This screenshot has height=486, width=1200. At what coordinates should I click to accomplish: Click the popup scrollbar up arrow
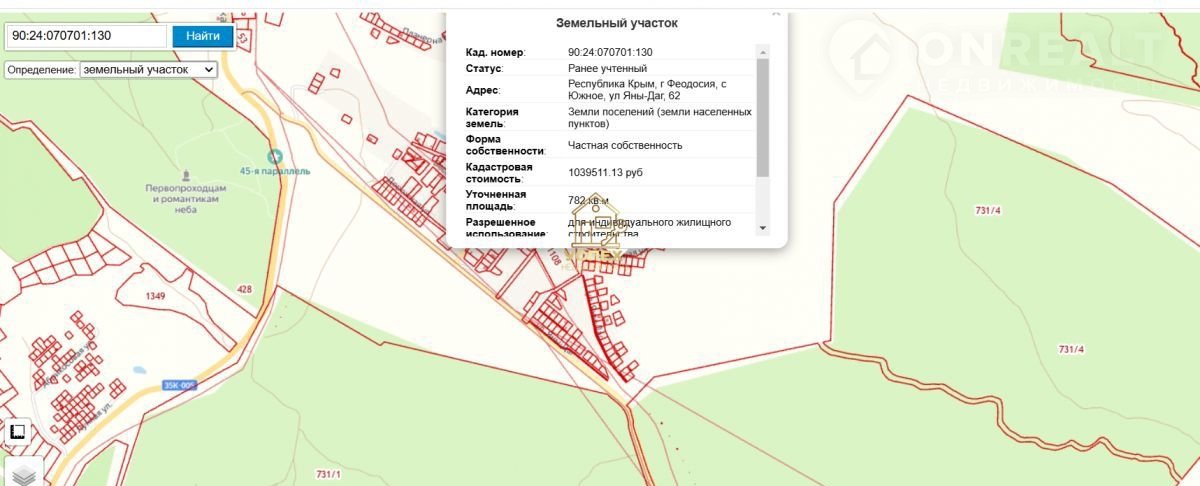pos(763,52)
